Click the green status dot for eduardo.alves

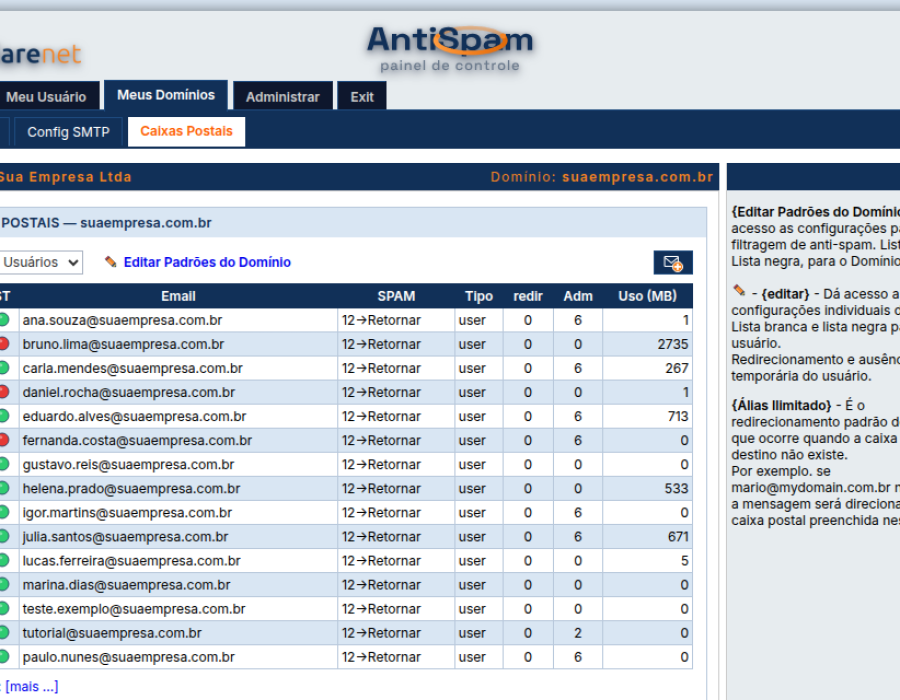tap(3, 416)
